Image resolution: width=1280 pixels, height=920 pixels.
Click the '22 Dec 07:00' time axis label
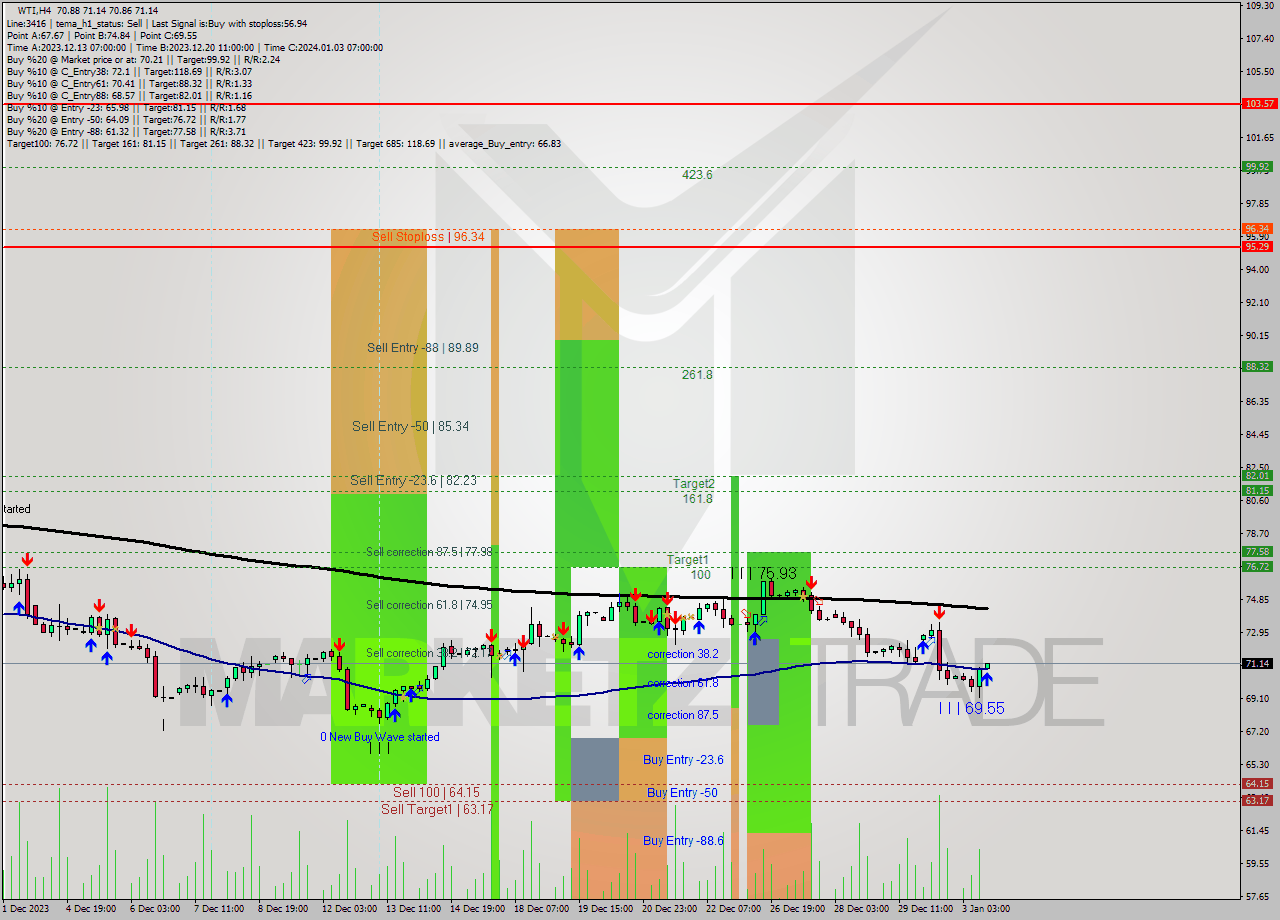pos(733,909)
